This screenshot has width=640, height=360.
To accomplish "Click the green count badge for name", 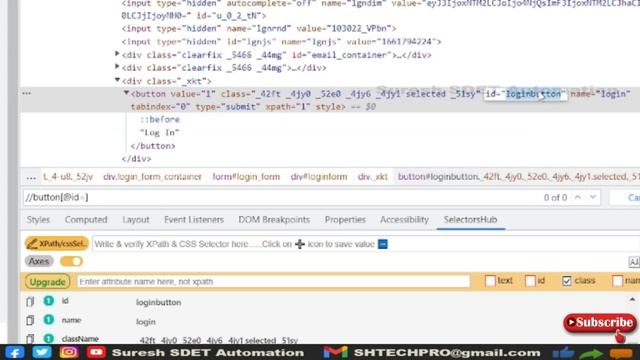I will pos(49,319).
